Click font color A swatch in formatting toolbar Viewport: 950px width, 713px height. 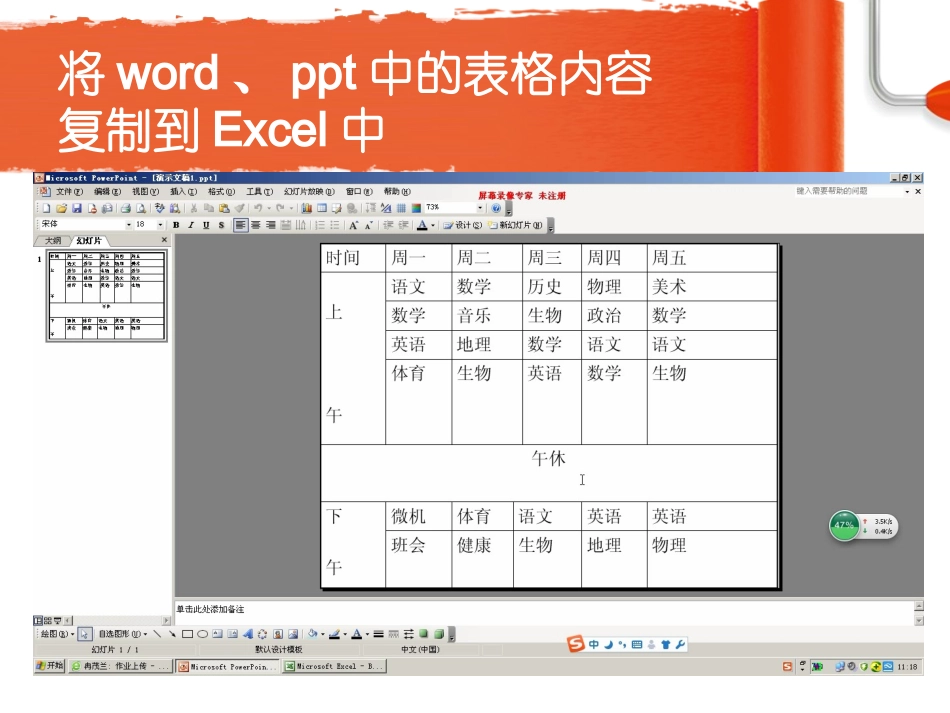tap(422, 225)
